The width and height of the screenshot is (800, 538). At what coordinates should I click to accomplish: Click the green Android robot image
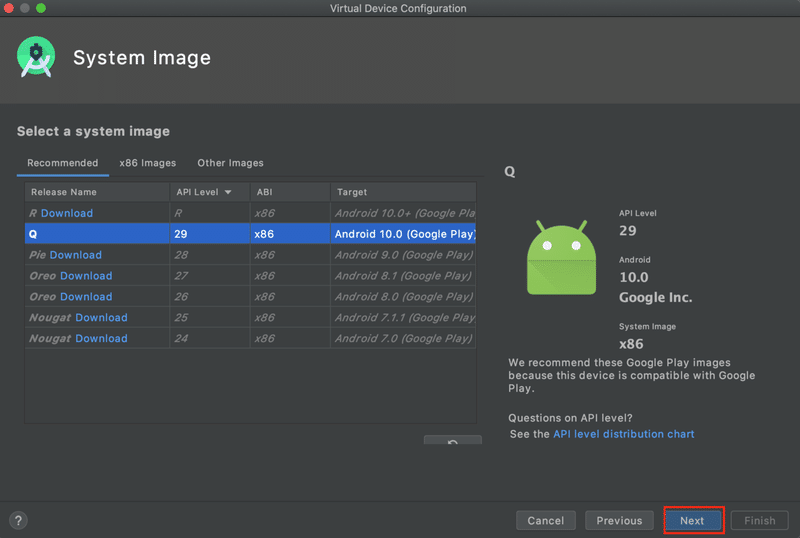561,258
